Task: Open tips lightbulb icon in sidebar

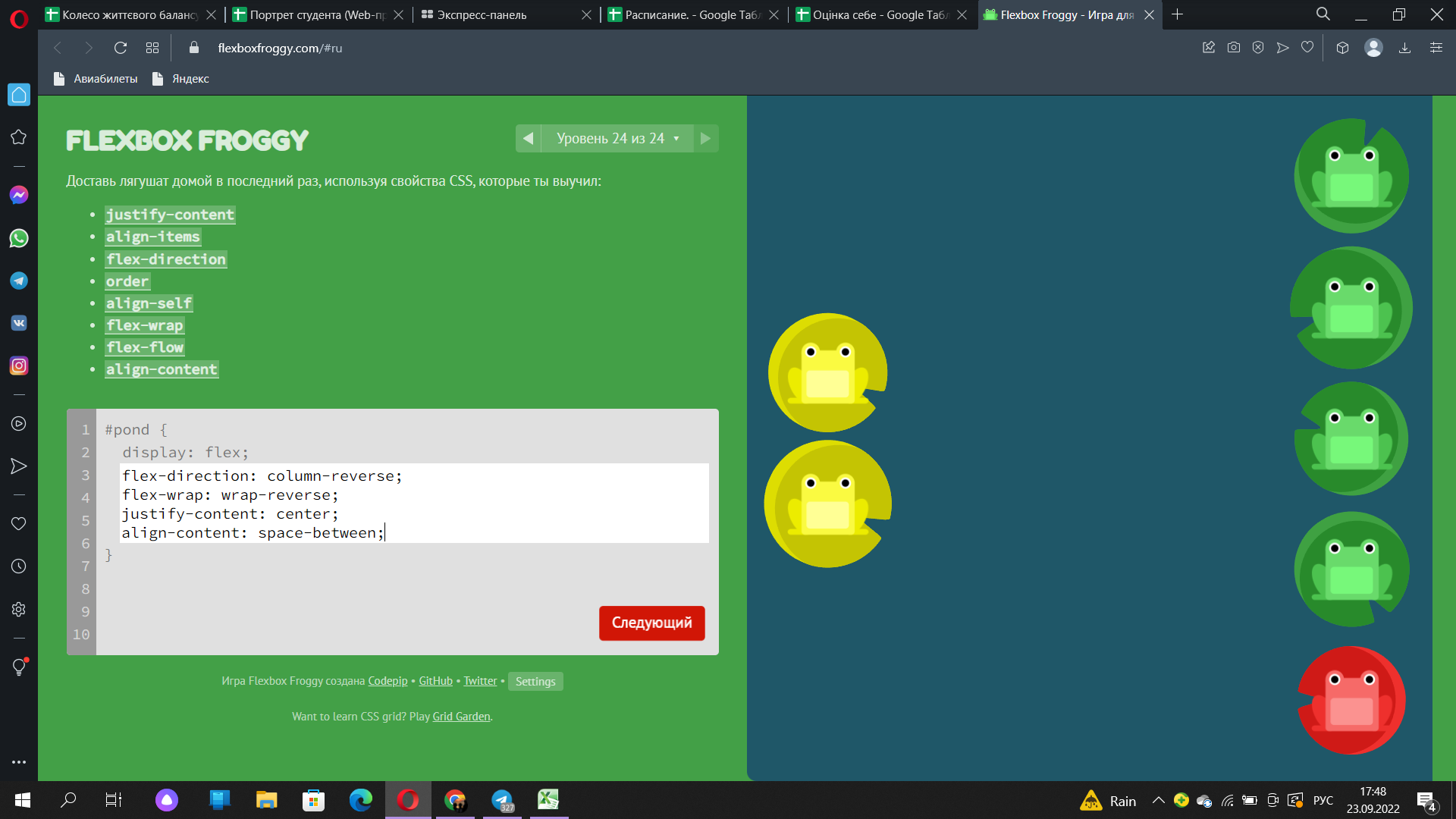Action: point(19,667)
